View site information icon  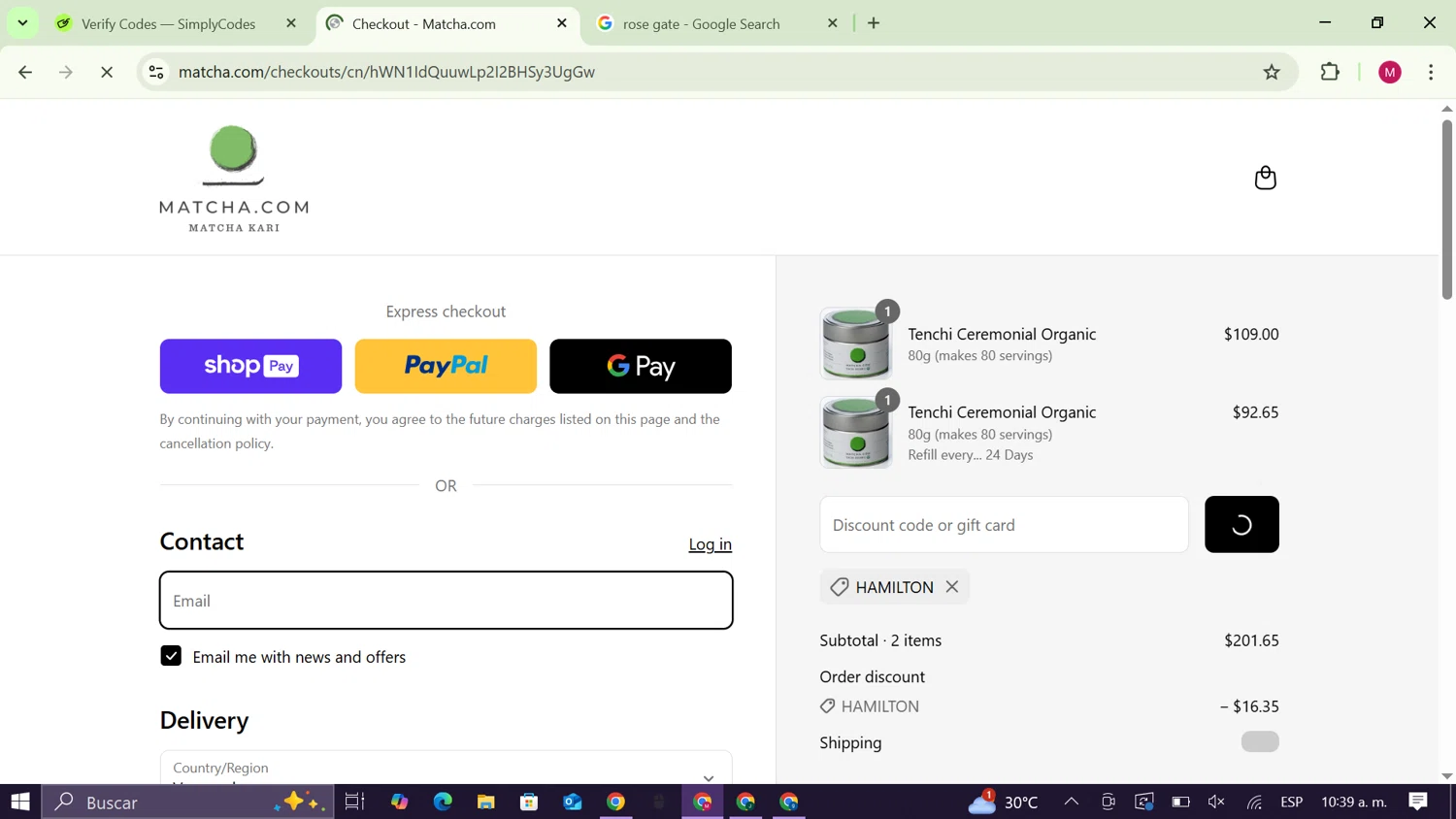point(156,72)
